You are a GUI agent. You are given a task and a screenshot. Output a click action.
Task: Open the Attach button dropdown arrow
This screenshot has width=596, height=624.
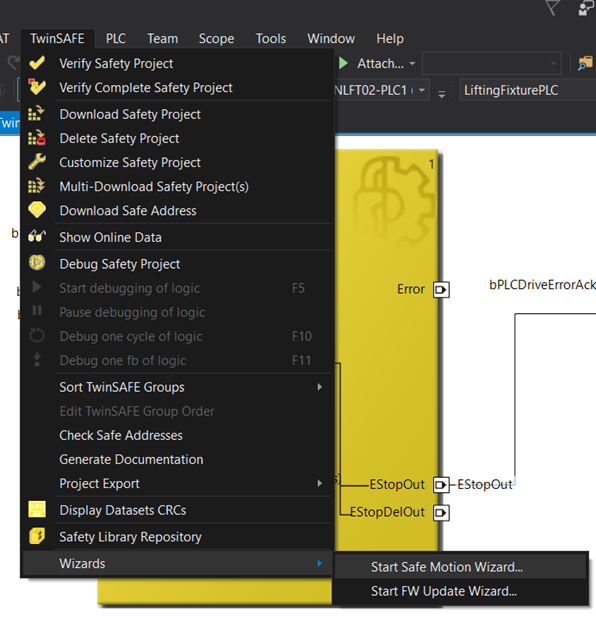tap(412, 63)
